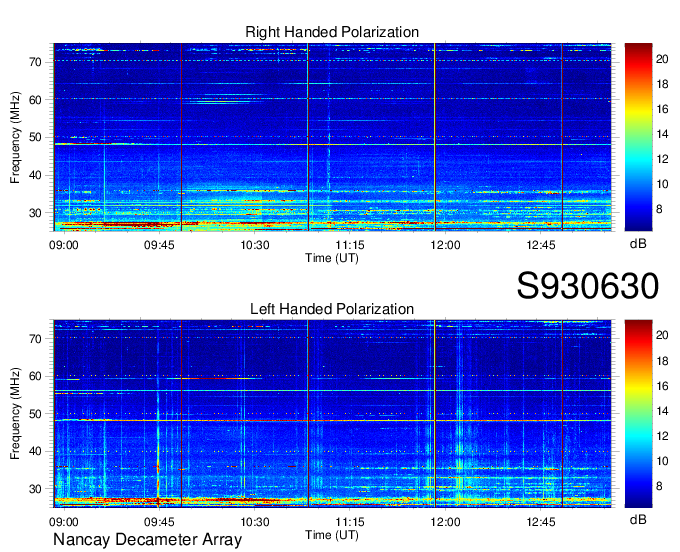The image size is (680, 552).
Task: Click the 11:15 tick under Left Handed plot
Action: [x=350, y=522]
